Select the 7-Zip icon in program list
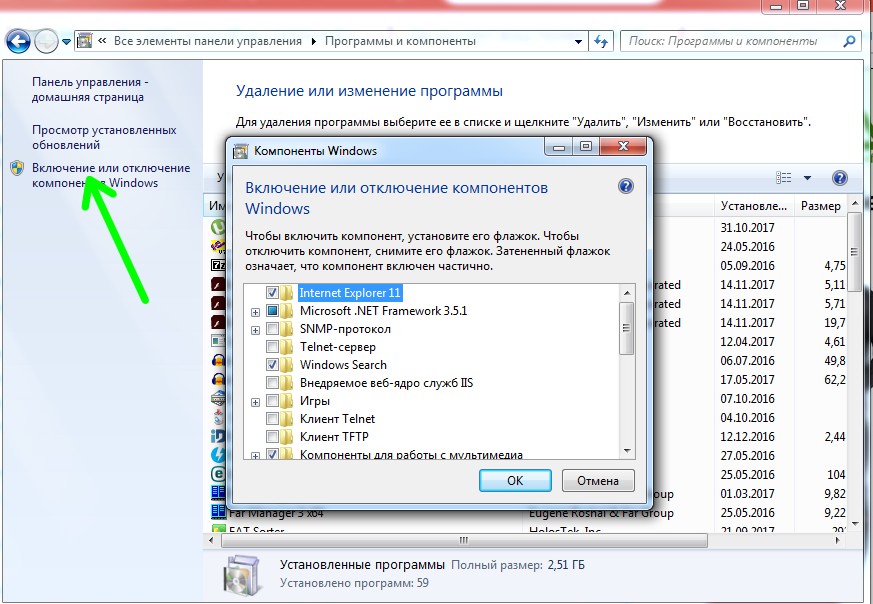Screen dimensions: 873x604 coord(218,265)
